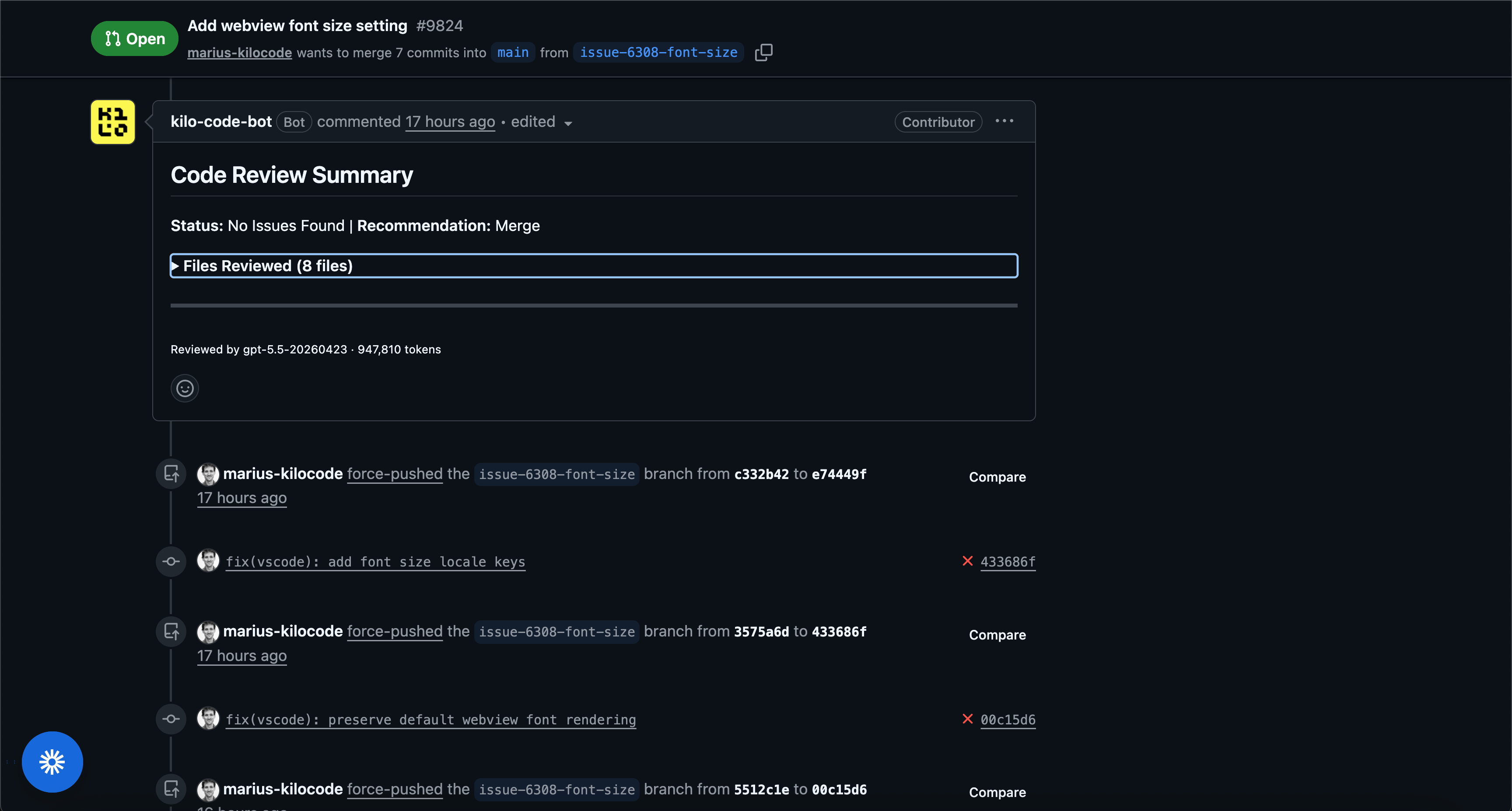The image size is (1512, 811).
Task: Open the issue-6308-font-size head branch link
Action: pyautogui.click(x=658, y=52)
